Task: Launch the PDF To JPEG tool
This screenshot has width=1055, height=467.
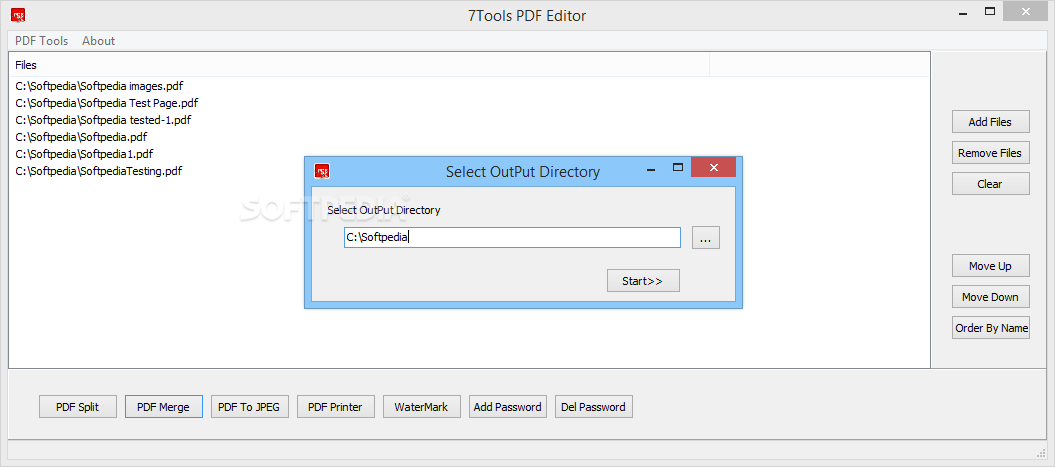Action: [x=250, y=406]
